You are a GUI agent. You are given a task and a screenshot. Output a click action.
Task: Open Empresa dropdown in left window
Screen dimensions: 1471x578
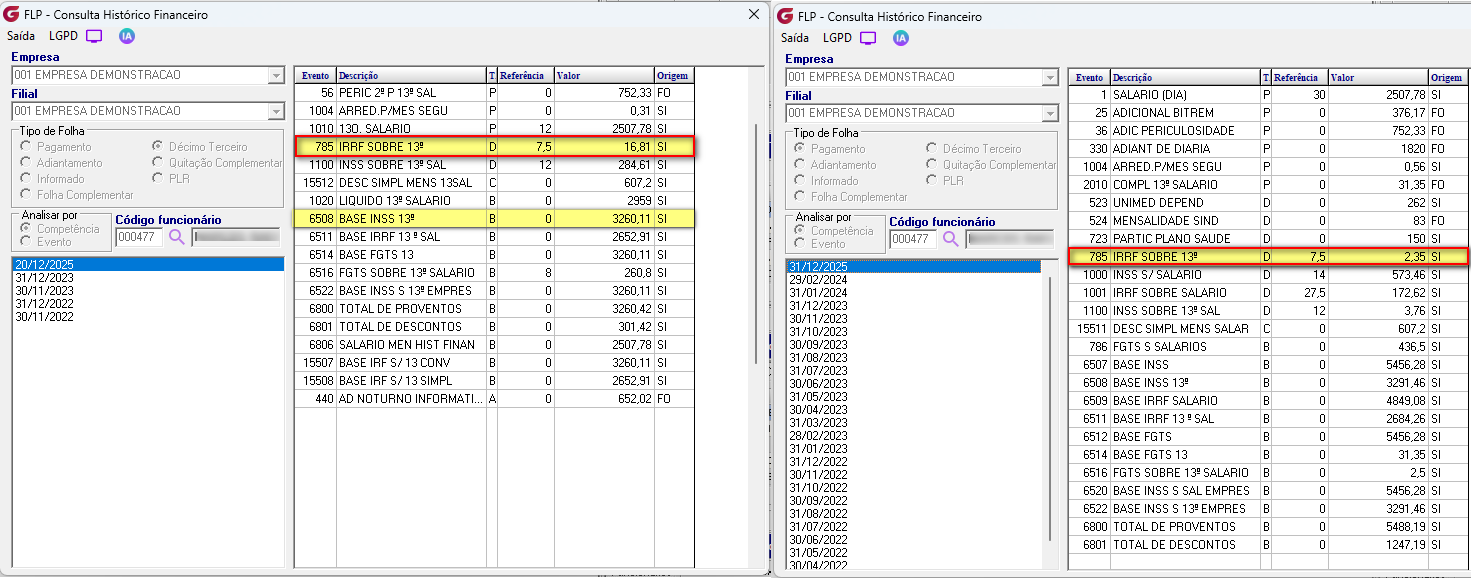tap(276, 75)
